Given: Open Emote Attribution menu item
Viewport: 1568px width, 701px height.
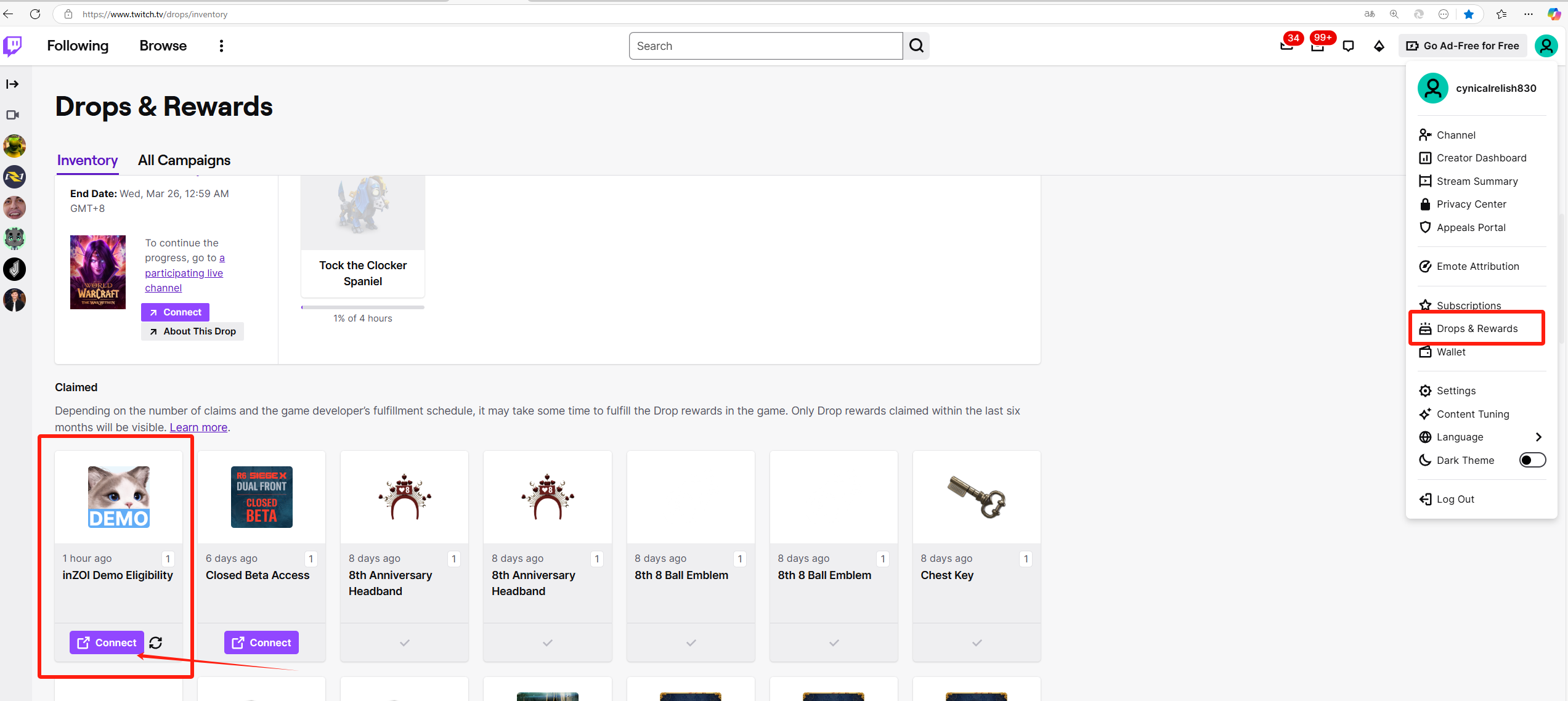Looking at the screenshot, I should pyautogui.click(x=1481, y=266).
